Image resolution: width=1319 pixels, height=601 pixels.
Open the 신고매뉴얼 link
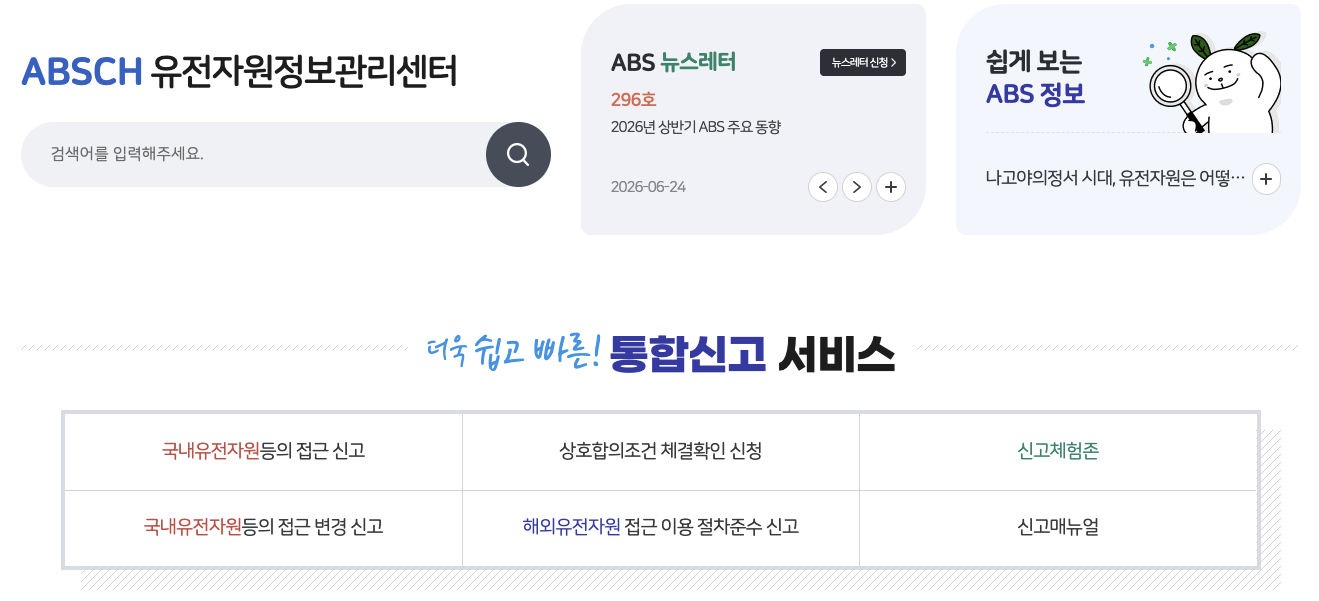pos(1058,527)
